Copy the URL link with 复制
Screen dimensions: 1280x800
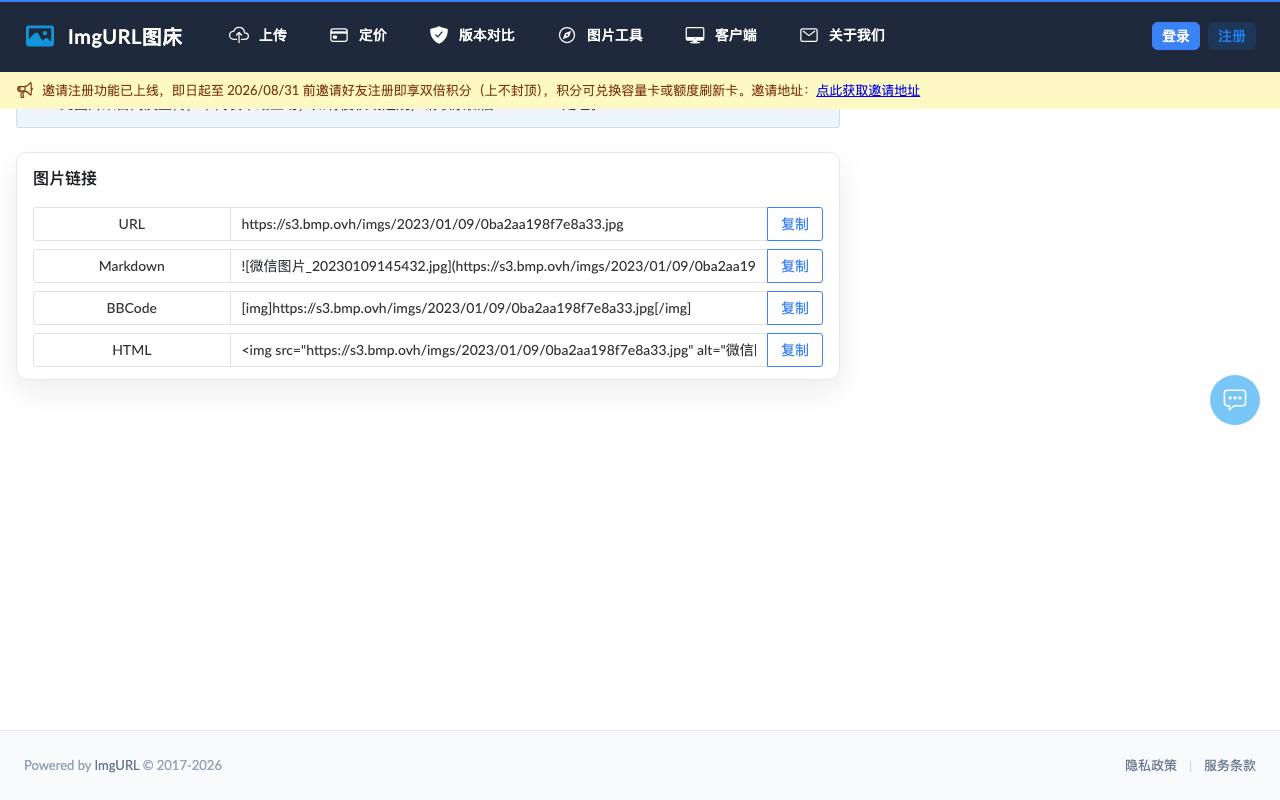(795, 224)
